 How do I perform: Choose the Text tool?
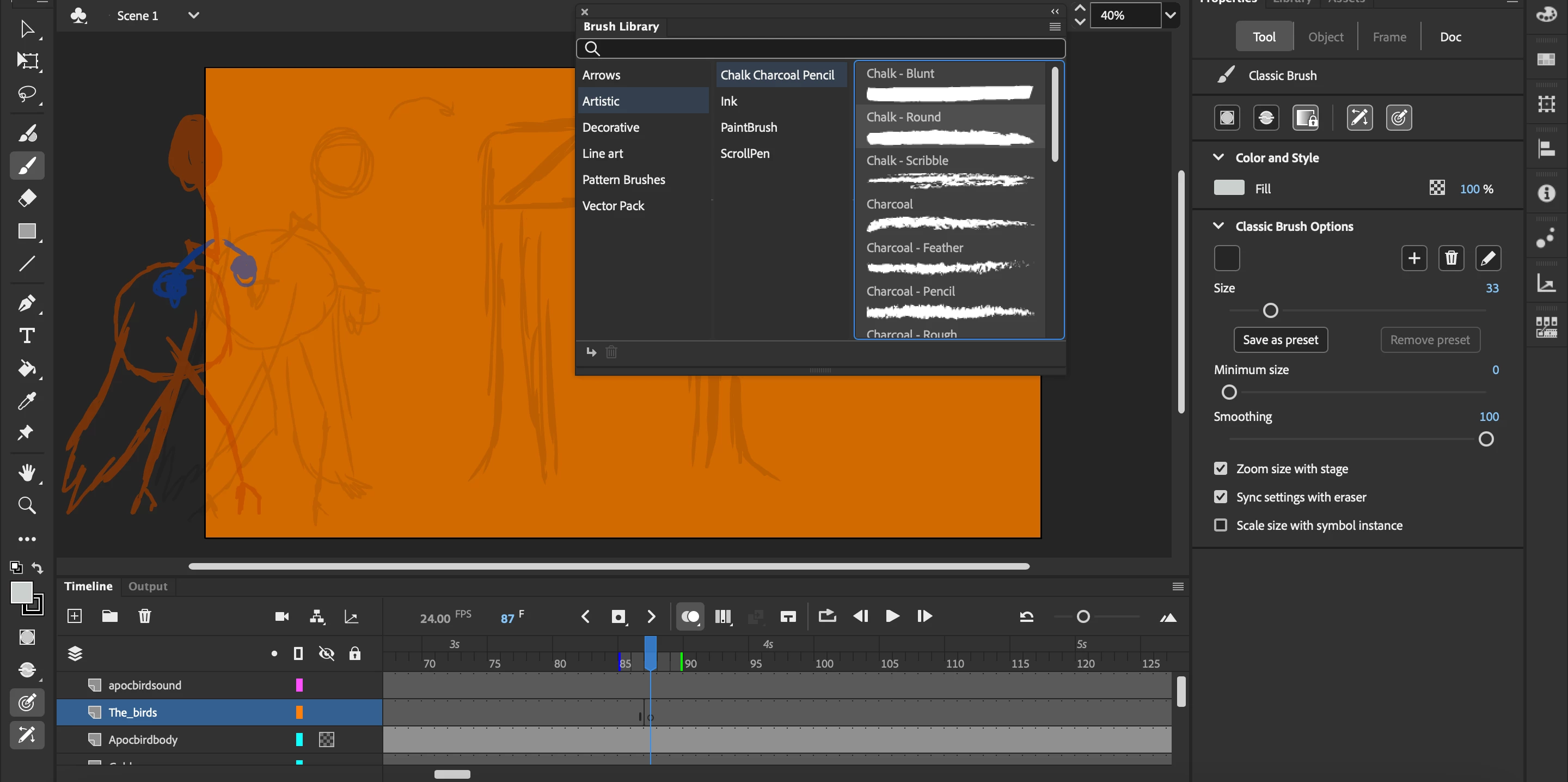click(27, 335)
